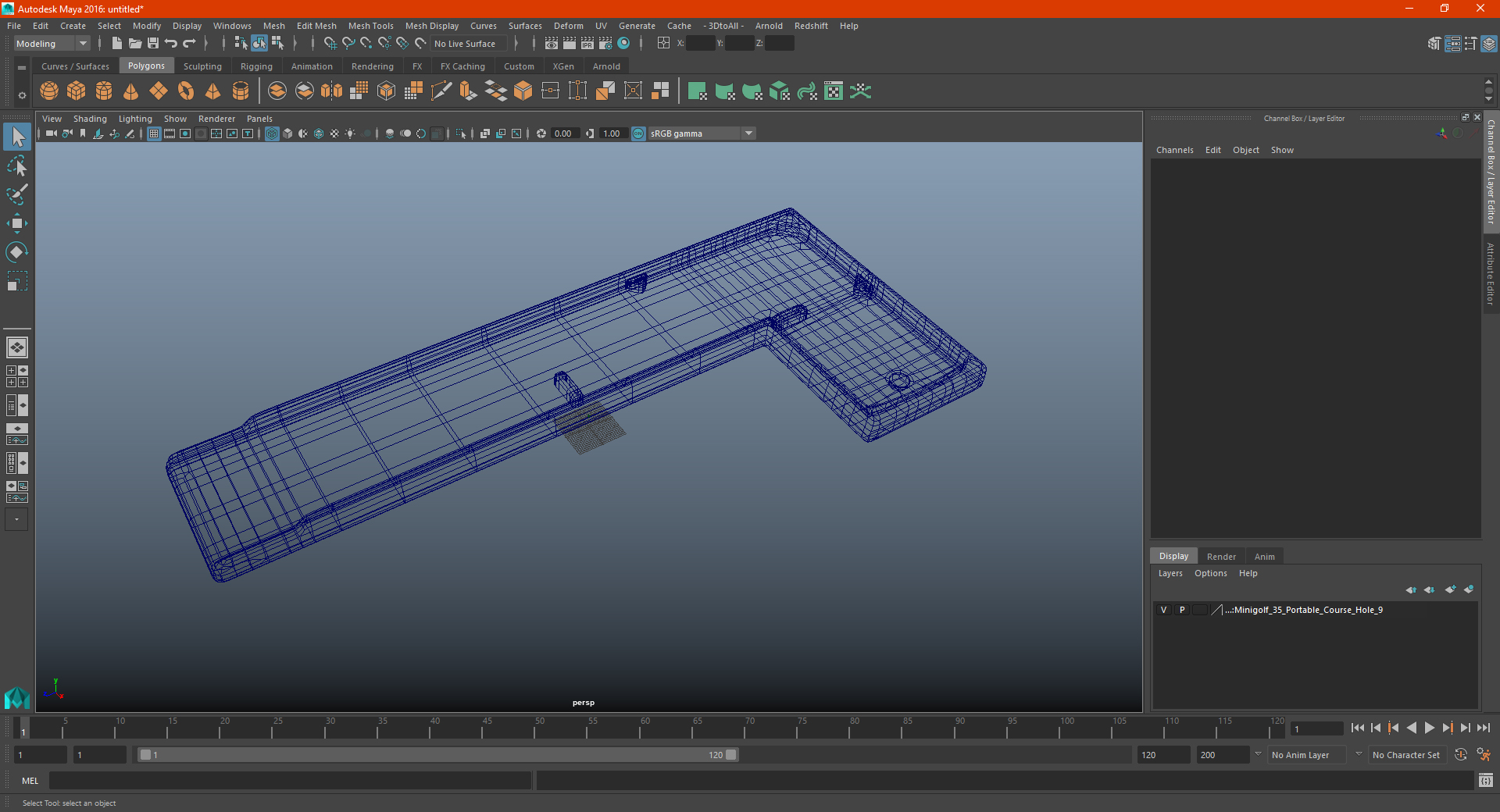The image size is (1500, 812).
Task: Click the play backwards button
Action: (1411, 728)
